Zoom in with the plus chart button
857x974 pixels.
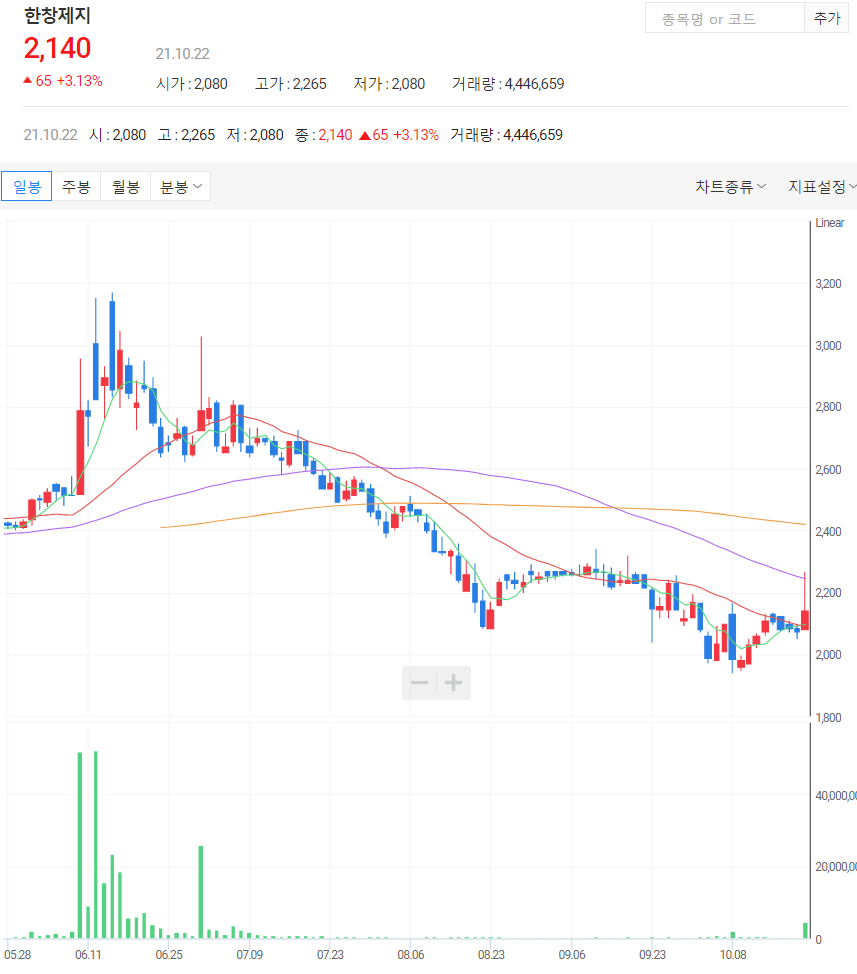(x=453, y=683)
